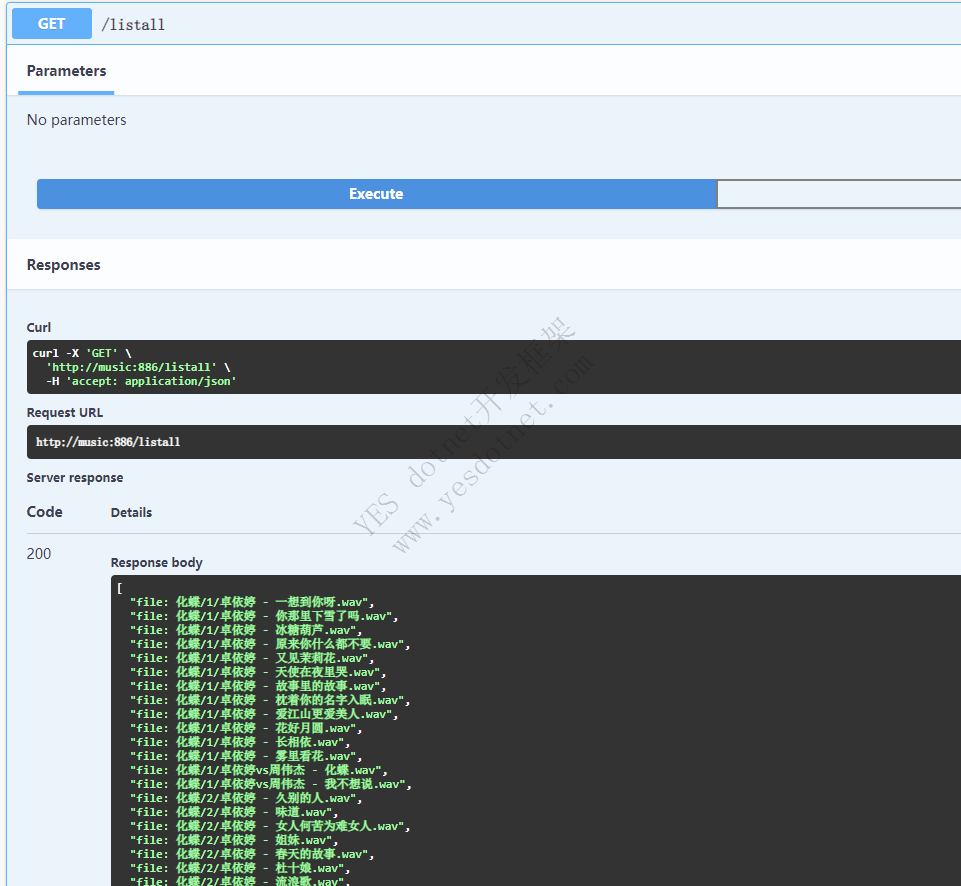This screenshot has width=961, height=886.
Task: Click the Details column header
Action: click(131, 512)
